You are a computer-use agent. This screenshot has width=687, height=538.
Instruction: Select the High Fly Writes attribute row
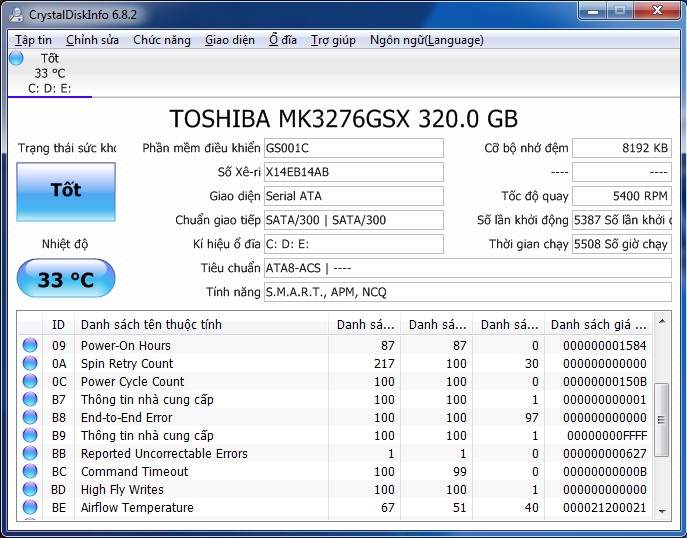335,489
